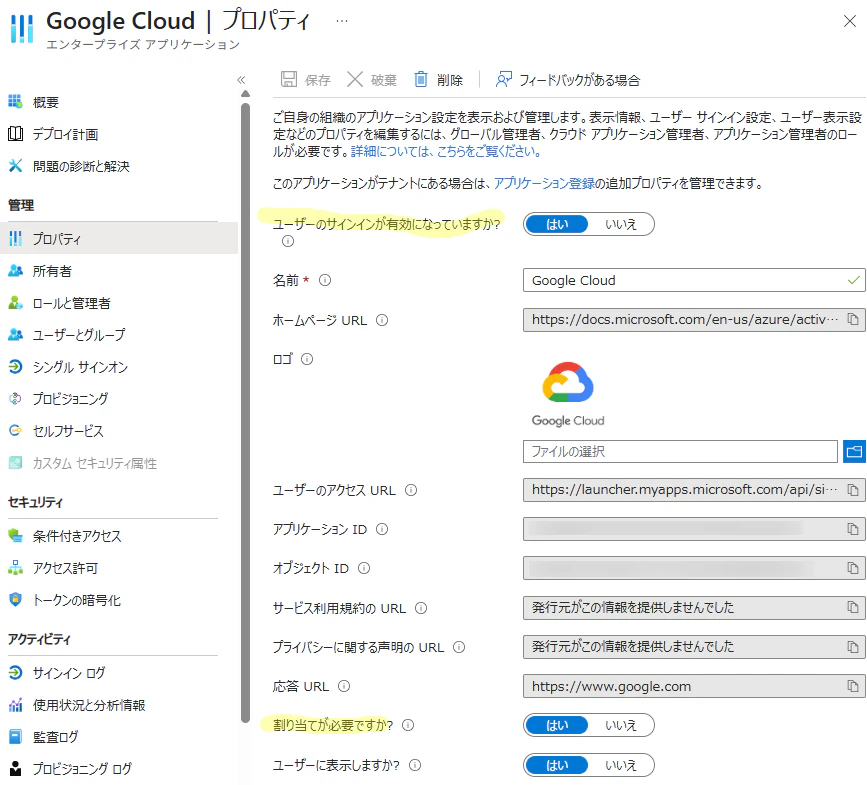
Task: Set ユーザーのサインイン有効 to はい
Action: coord(557,224)
